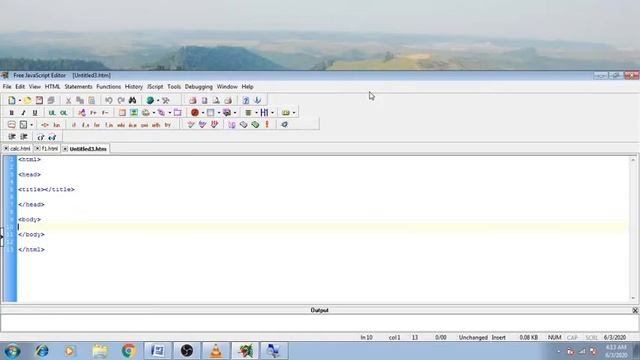640x360 pixels.
Task: Click the Cut scissors icon
Action: 68,100
